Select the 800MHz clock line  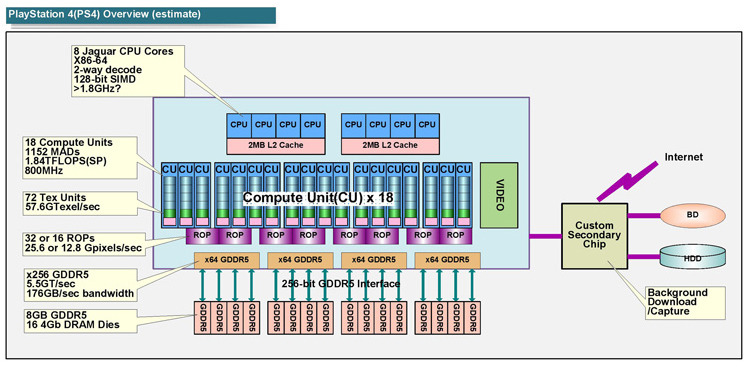pyautogui.click(x=44, y=170)
